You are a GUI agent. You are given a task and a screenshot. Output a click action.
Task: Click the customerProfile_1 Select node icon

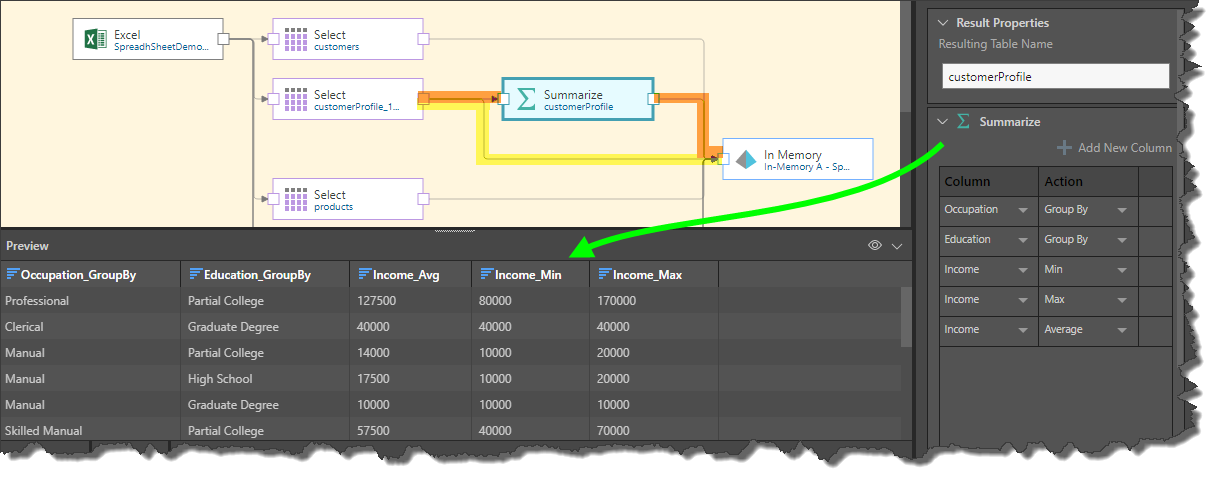295,100
